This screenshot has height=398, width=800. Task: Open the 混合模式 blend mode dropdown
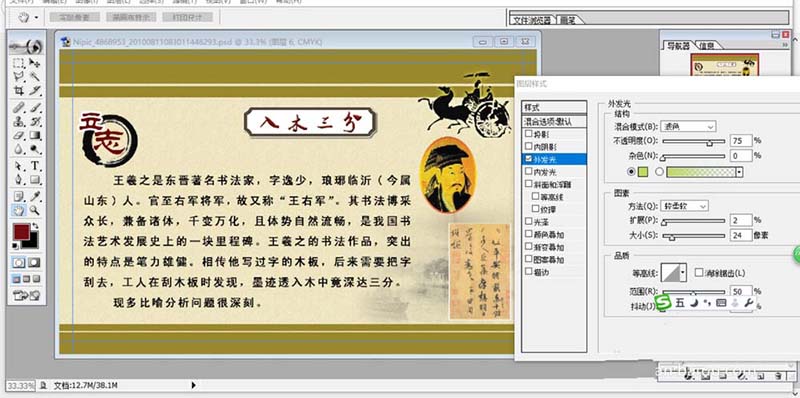tap(688, 126)
